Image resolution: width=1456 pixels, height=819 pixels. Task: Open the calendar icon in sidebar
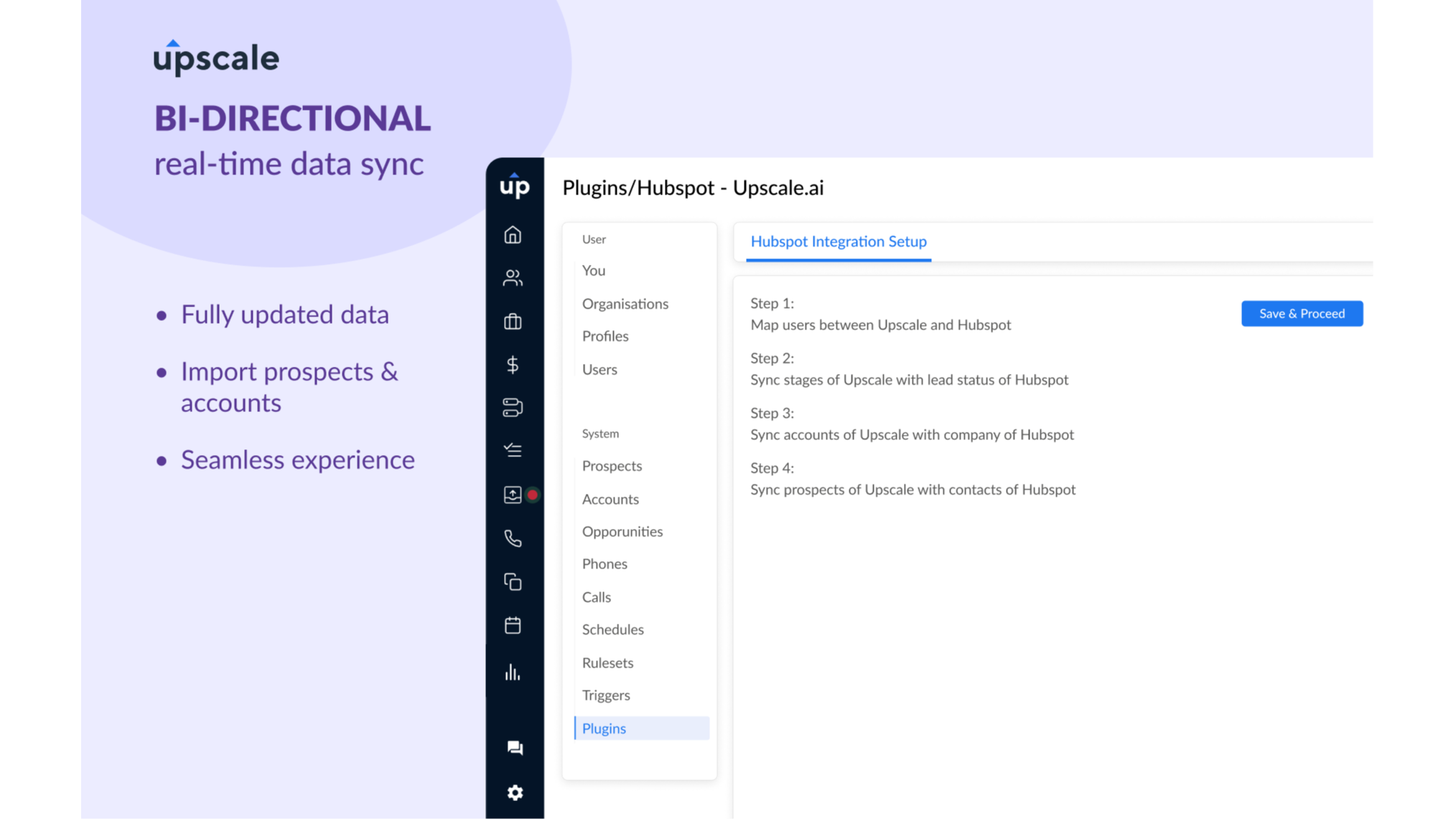tap(513, 625)
